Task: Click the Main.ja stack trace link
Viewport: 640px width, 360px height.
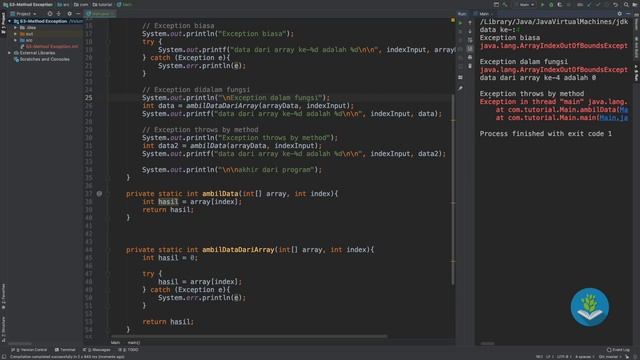Action: click(x=613, y=118)
